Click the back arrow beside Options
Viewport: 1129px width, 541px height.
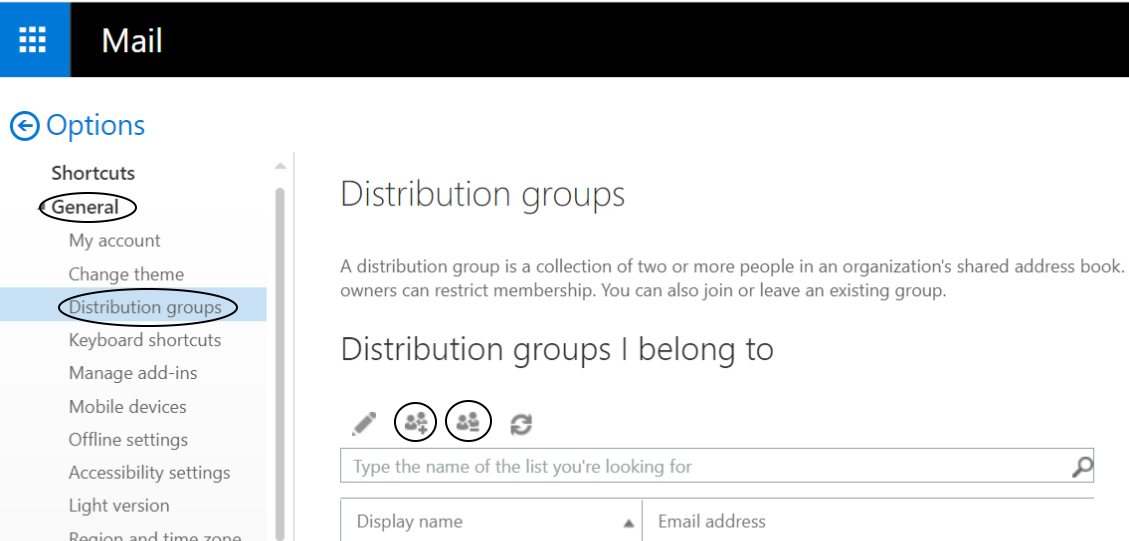25,126
